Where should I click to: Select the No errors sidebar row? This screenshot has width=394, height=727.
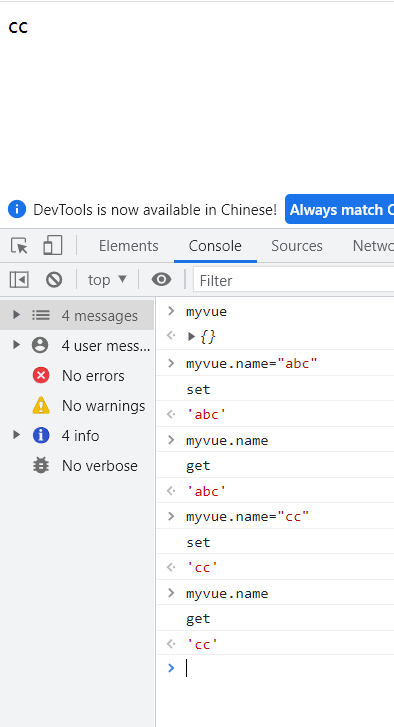pos(77,375)
